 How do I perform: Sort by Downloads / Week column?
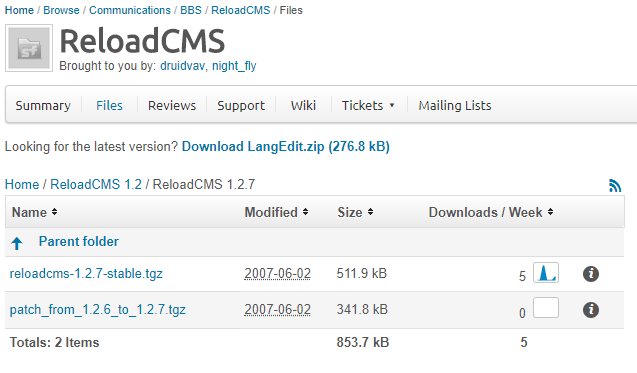491,212
